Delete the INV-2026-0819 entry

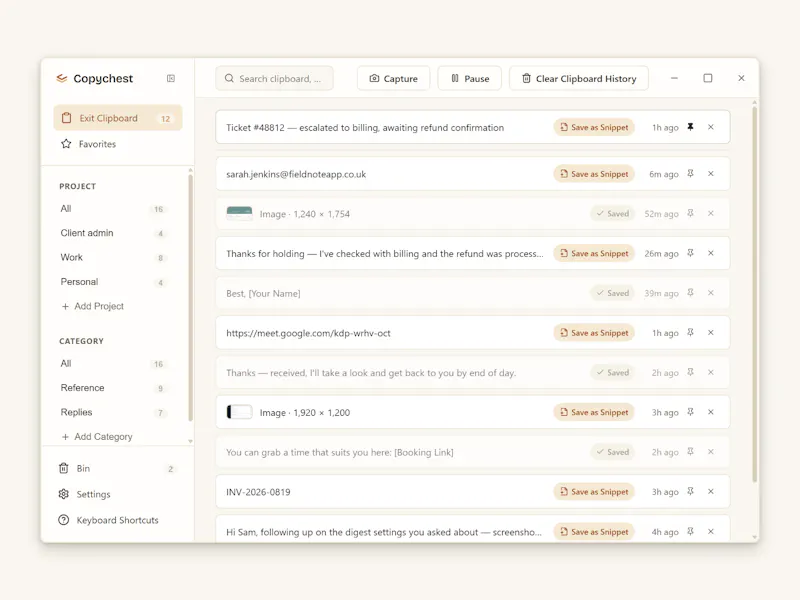pos(711,492)
